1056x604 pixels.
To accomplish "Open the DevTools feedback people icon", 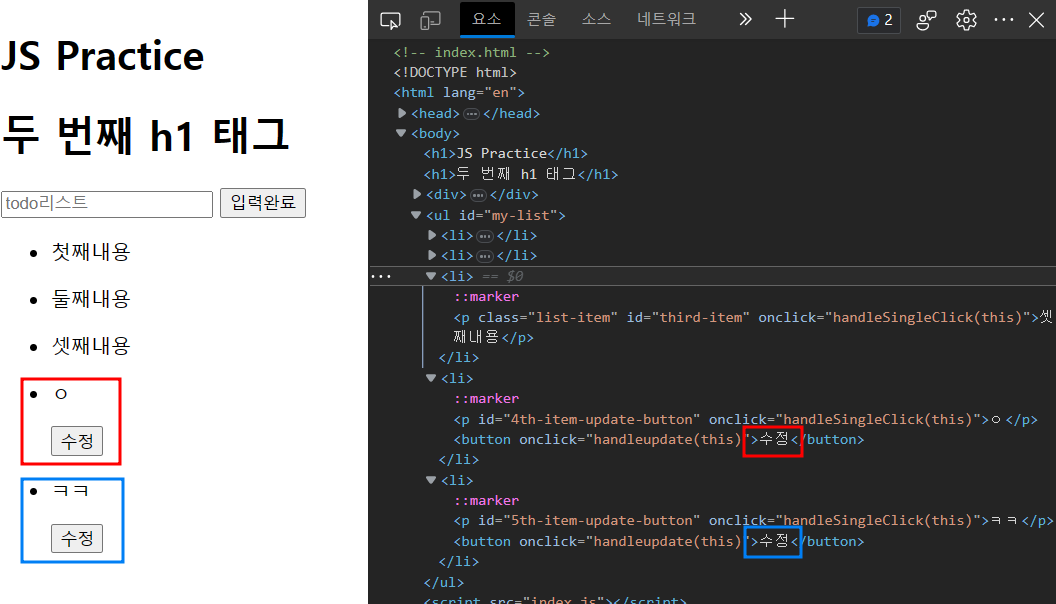I will tap(927, 20).
